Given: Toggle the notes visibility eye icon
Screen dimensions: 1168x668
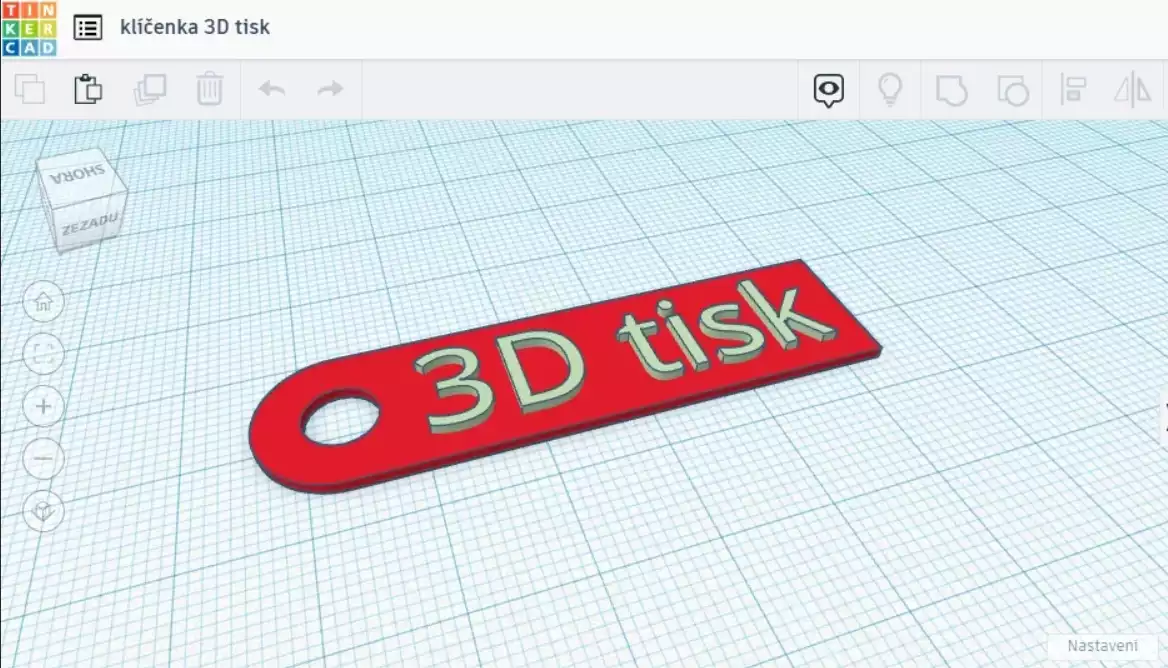Looking at the screenshot, I should [828, 91].
